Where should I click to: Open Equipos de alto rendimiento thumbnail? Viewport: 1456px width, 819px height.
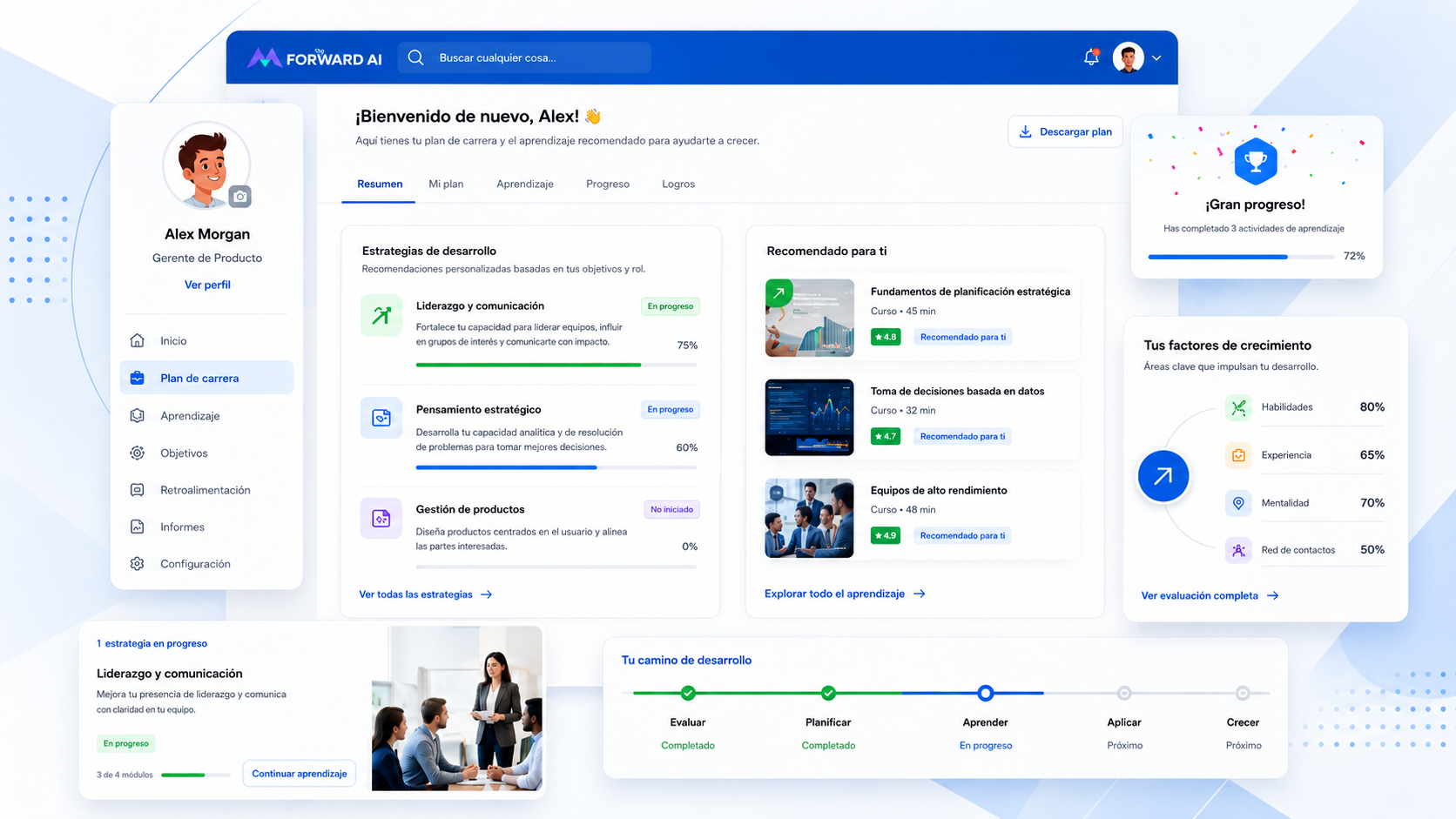point(810,518)
